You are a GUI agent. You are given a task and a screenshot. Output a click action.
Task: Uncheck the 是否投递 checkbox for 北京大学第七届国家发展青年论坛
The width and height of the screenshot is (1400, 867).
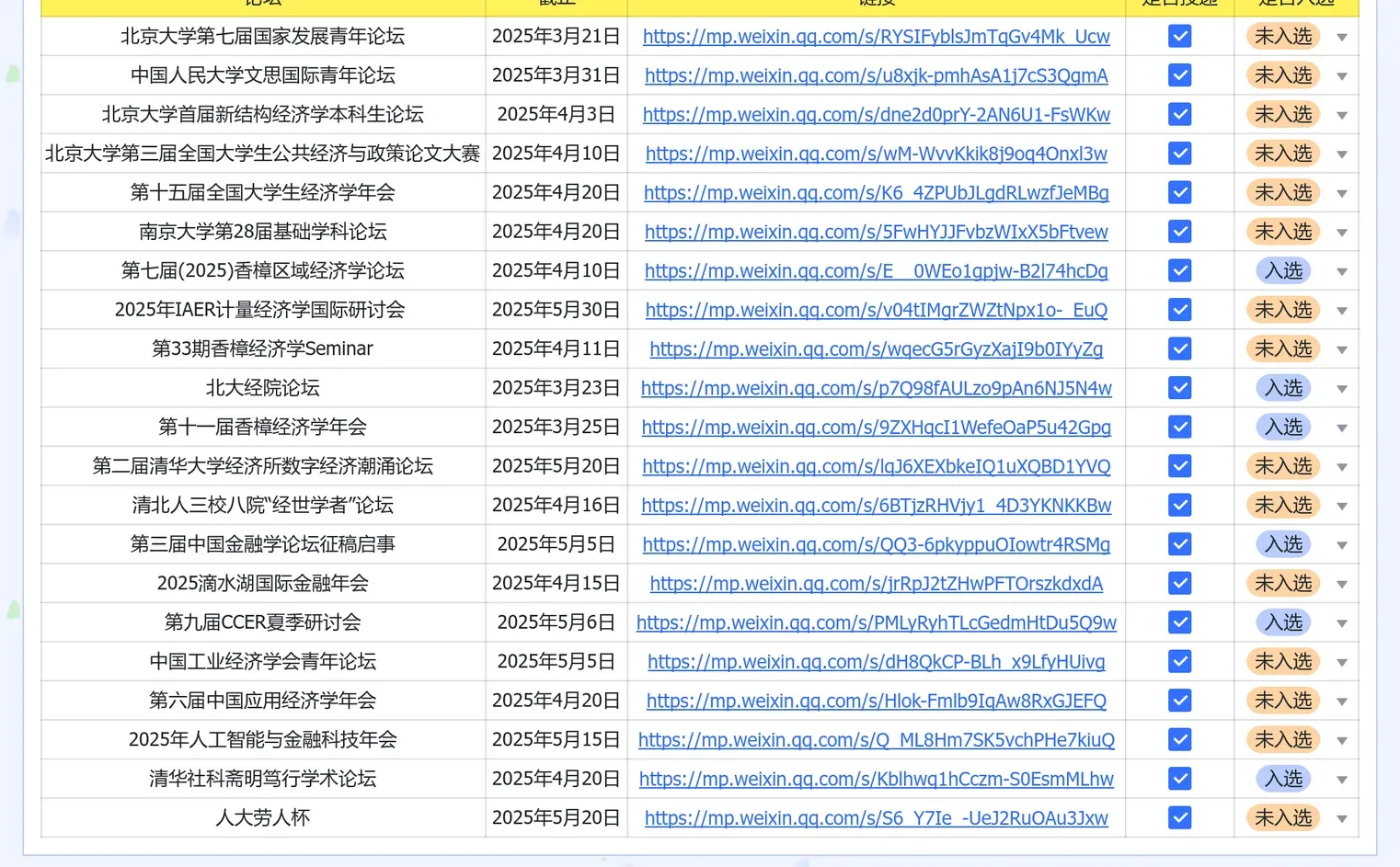pyautogui.click(x=1179, y=36)
